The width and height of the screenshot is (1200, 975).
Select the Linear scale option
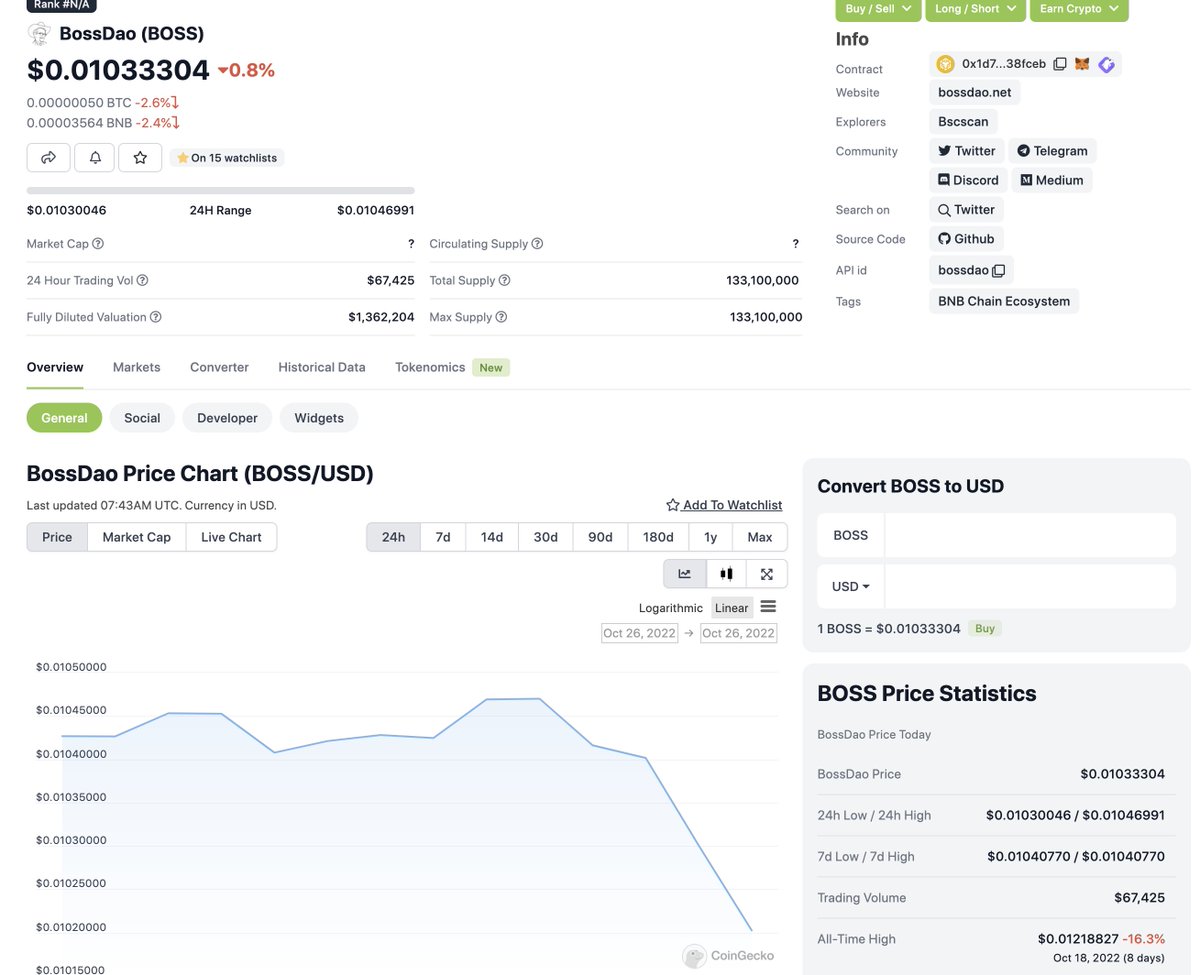[731, 608]
